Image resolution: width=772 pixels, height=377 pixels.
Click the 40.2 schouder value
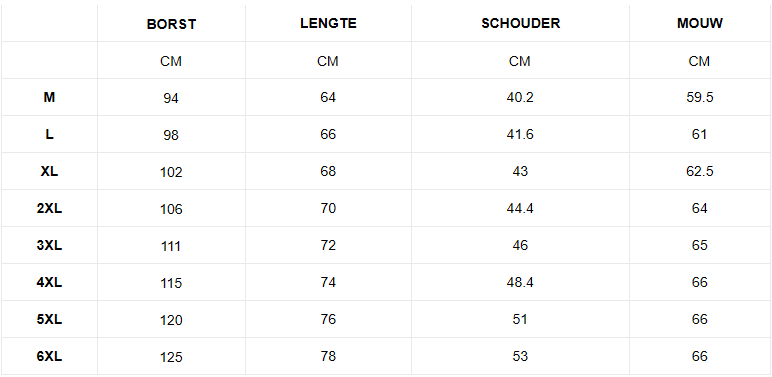[520, 97]
